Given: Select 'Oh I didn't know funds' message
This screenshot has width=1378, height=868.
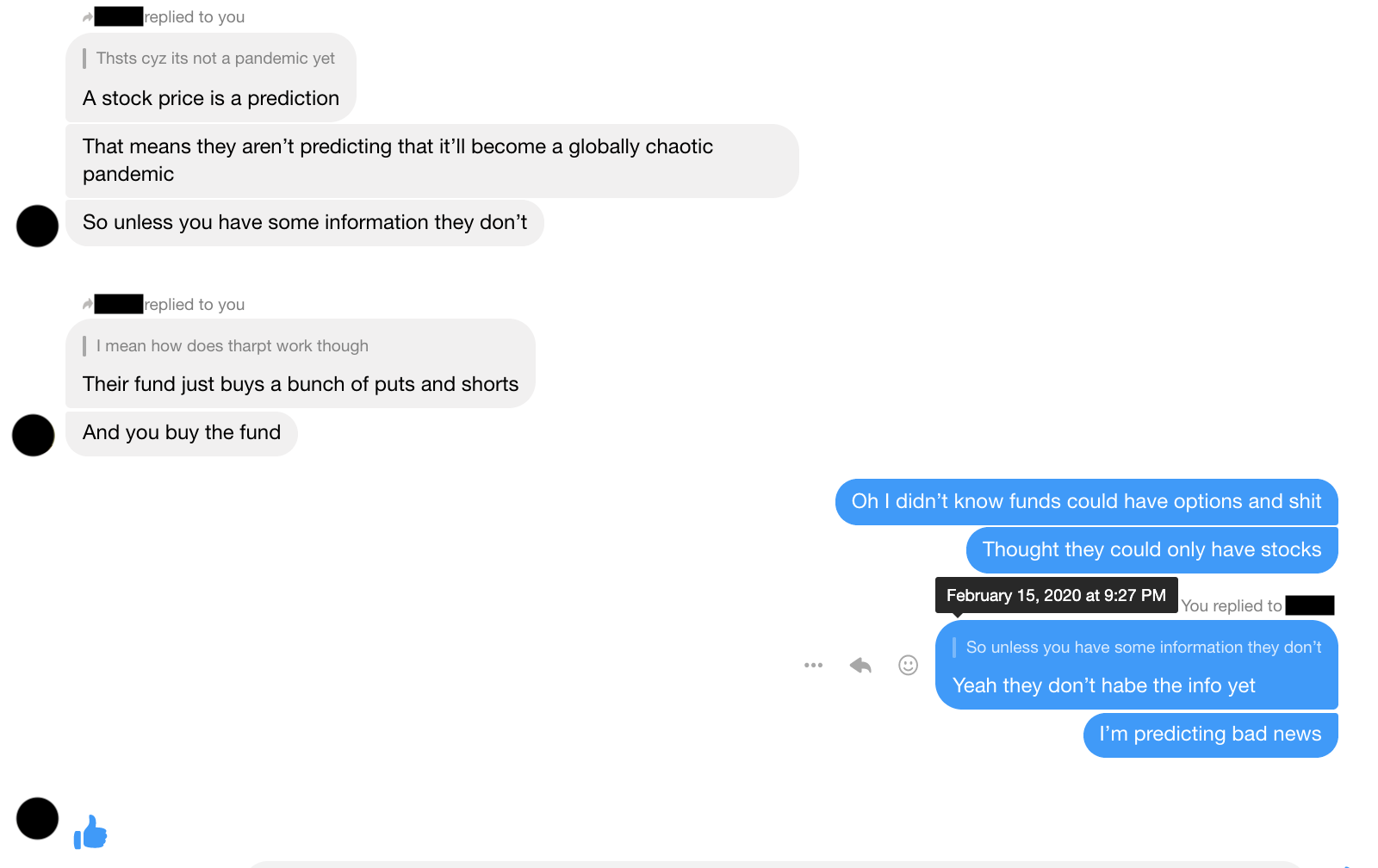Looking at the screenshot, I should click(x=1087, y=502).
